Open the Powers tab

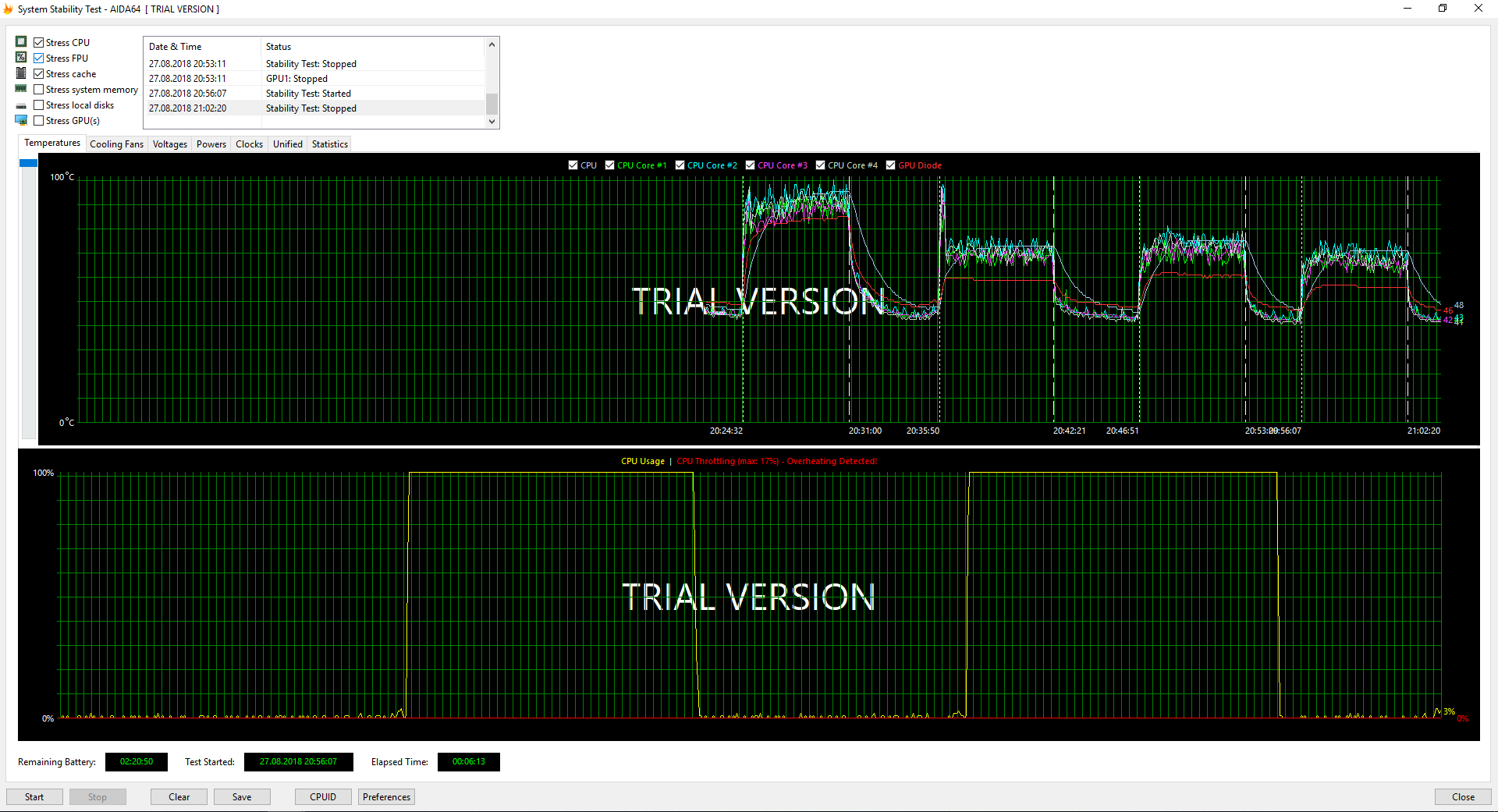click(x=211, y=144)
